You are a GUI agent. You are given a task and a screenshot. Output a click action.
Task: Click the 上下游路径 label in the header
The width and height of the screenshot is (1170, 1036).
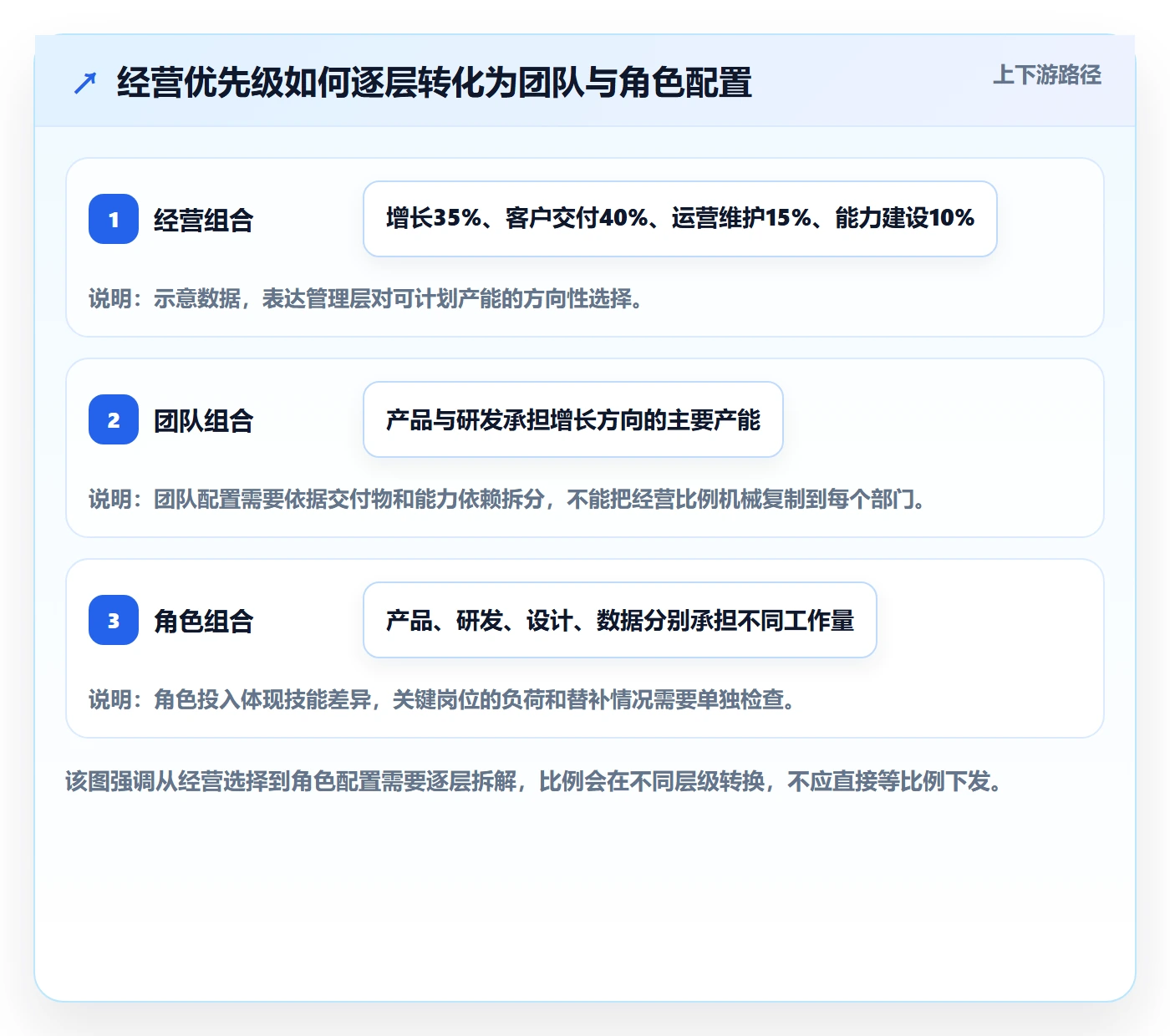pos(1047,75)
